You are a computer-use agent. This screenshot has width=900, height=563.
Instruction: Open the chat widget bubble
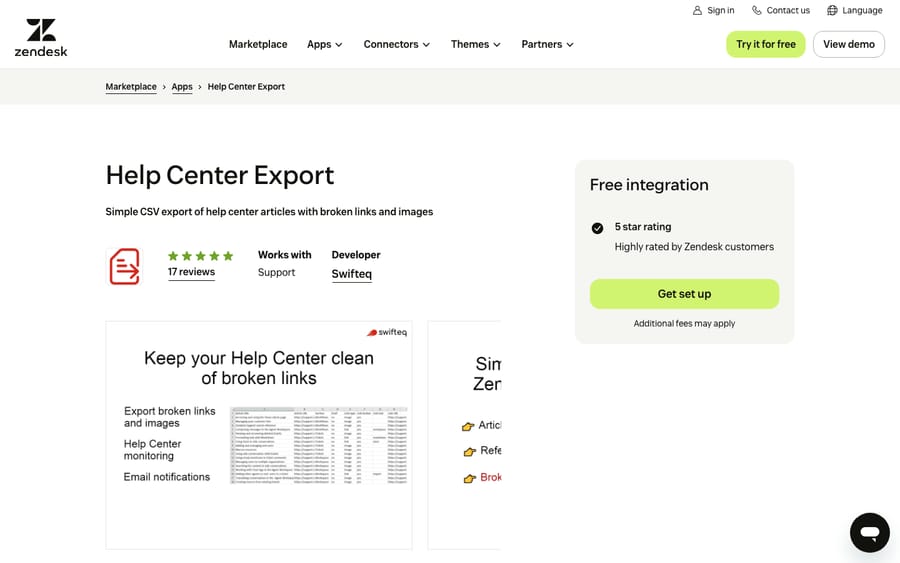coord(870,533)
